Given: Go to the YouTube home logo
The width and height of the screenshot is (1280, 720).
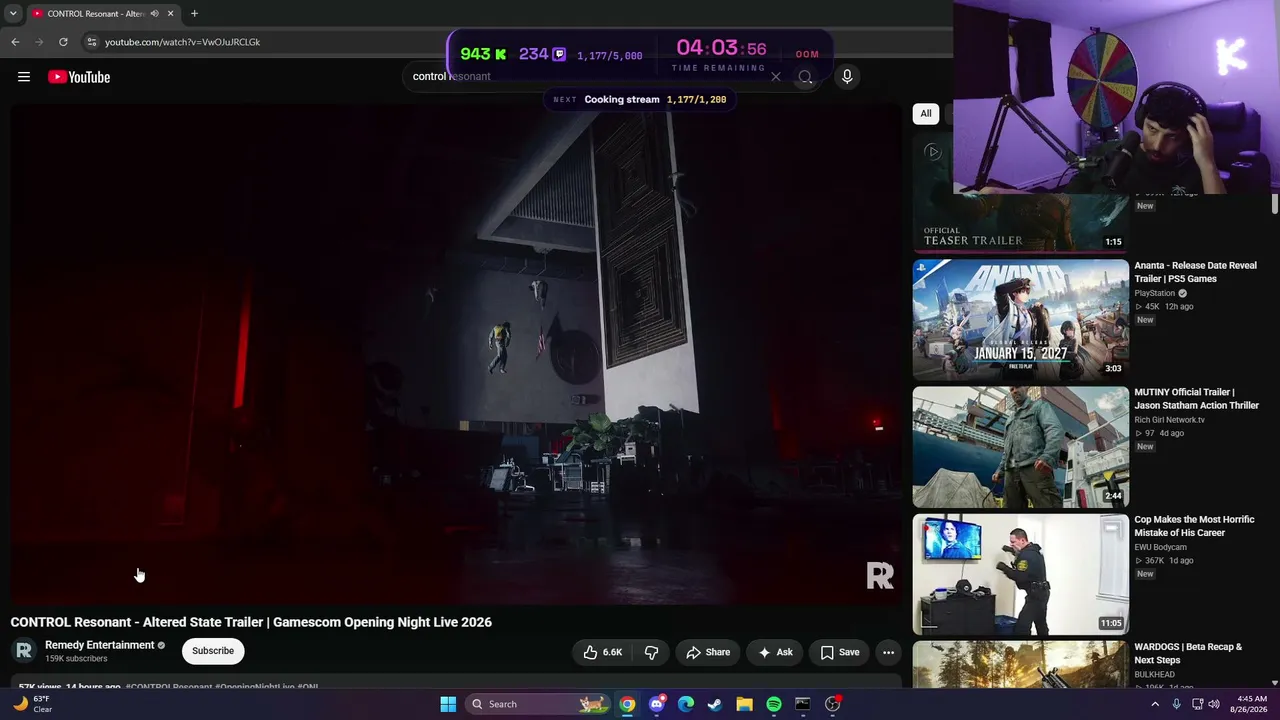Looking at the screenshot, I should (79, 77).
